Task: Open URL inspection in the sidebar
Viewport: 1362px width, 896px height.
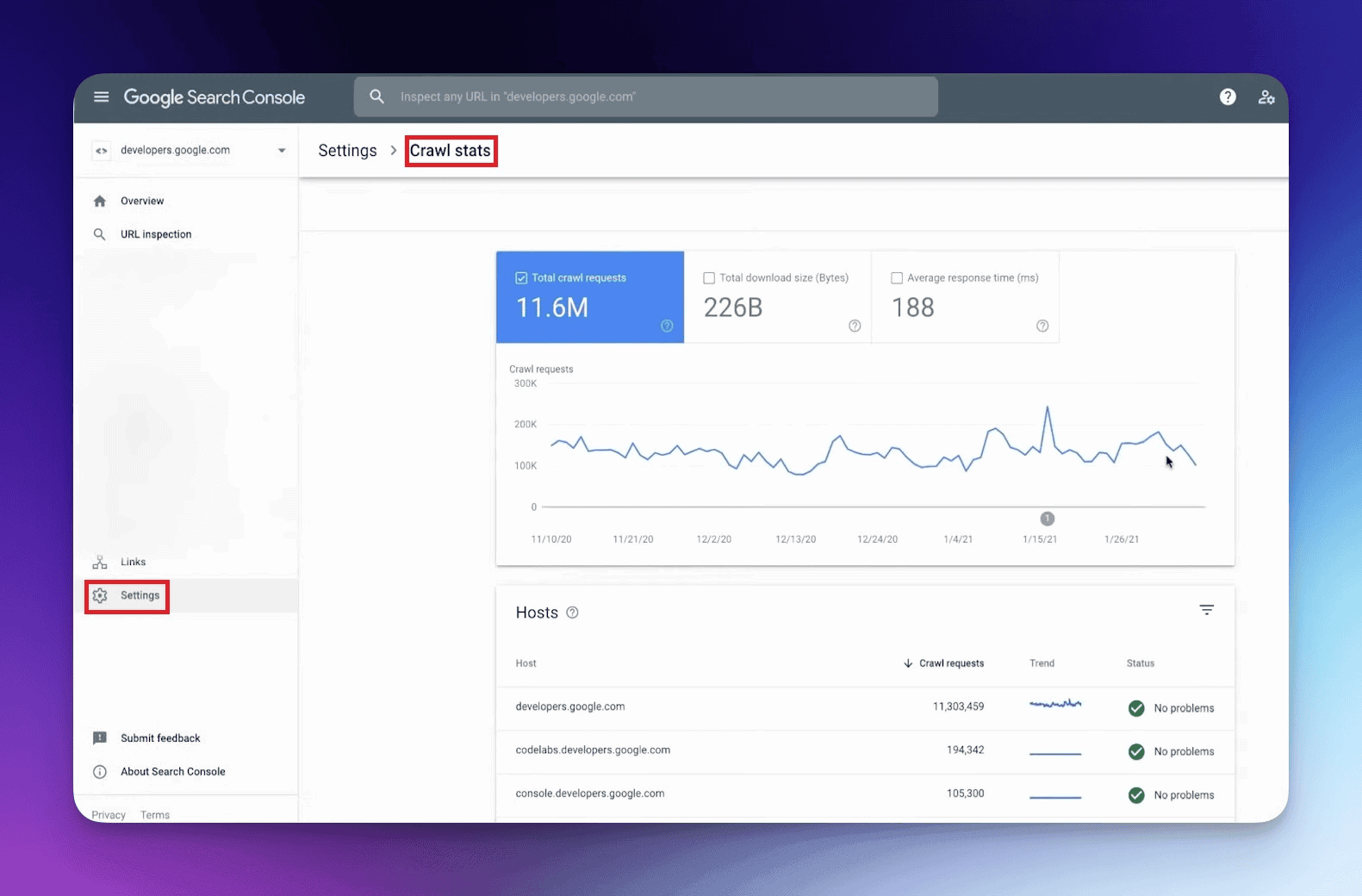Action: coord(156,234)
